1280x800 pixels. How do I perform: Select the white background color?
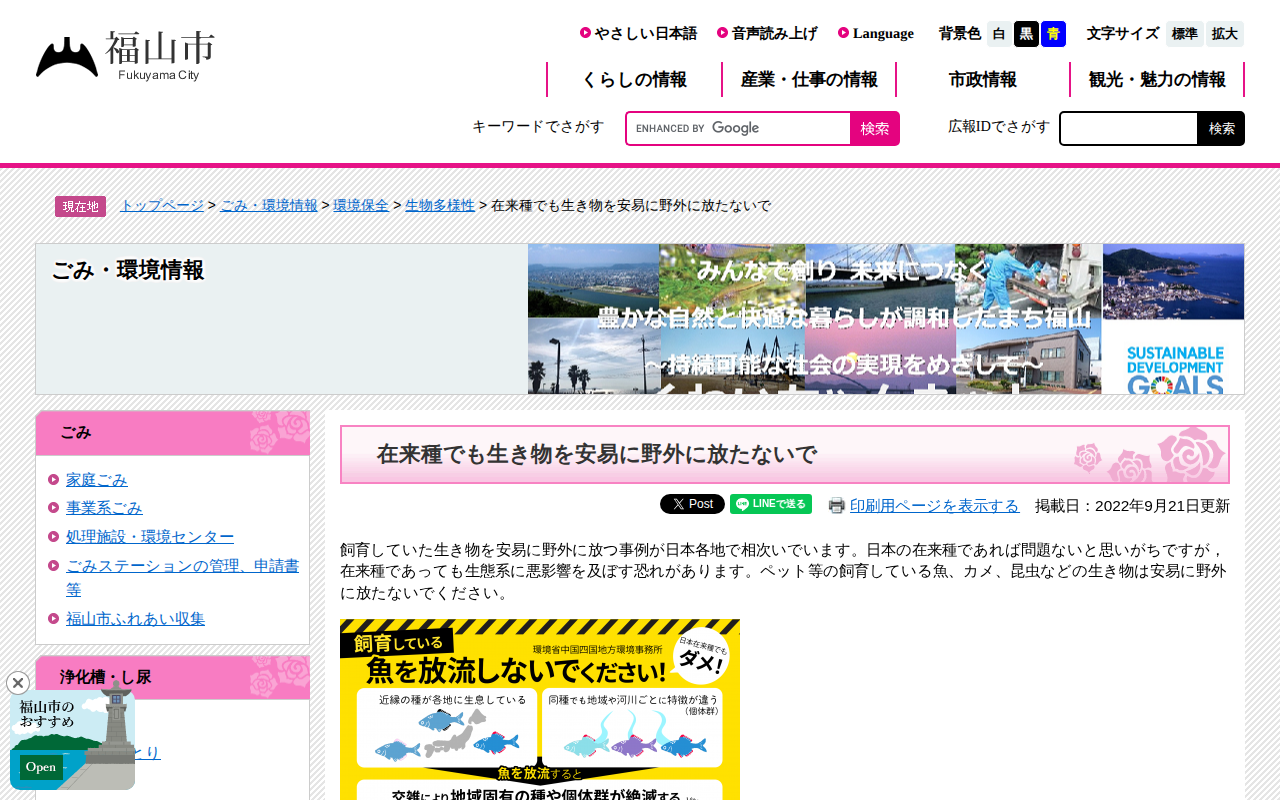[999, 34]
